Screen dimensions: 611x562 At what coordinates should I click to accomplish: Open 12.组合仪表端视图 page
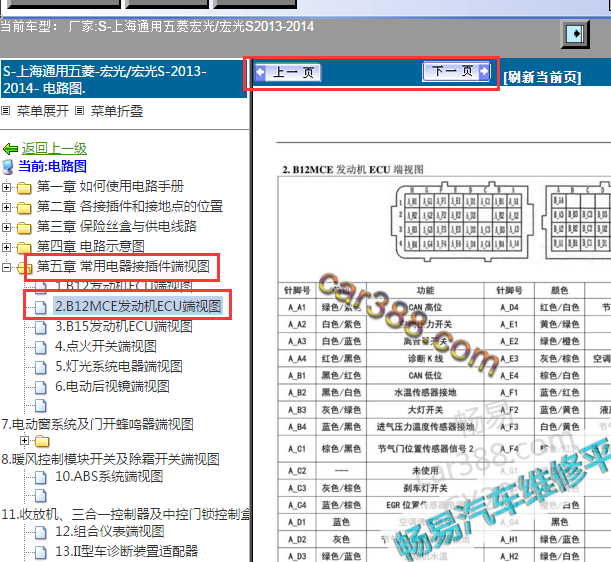(110, 531)
